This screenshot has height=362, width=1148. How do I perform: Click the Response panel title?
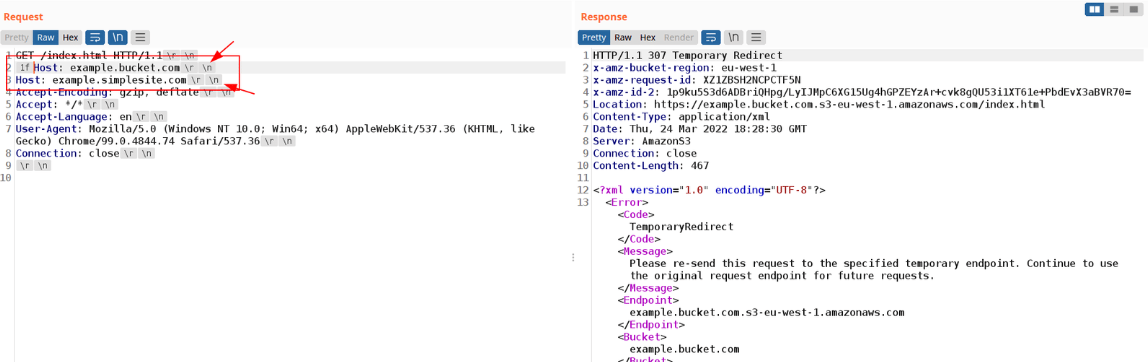tap(604, 16)
